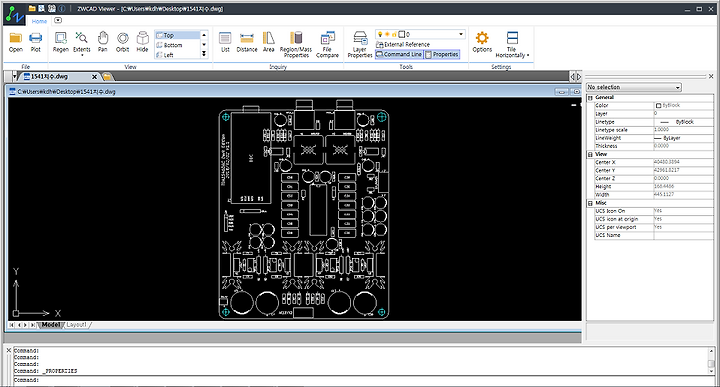
Task: Click the command line input field
Action: (x=360, y=380)
